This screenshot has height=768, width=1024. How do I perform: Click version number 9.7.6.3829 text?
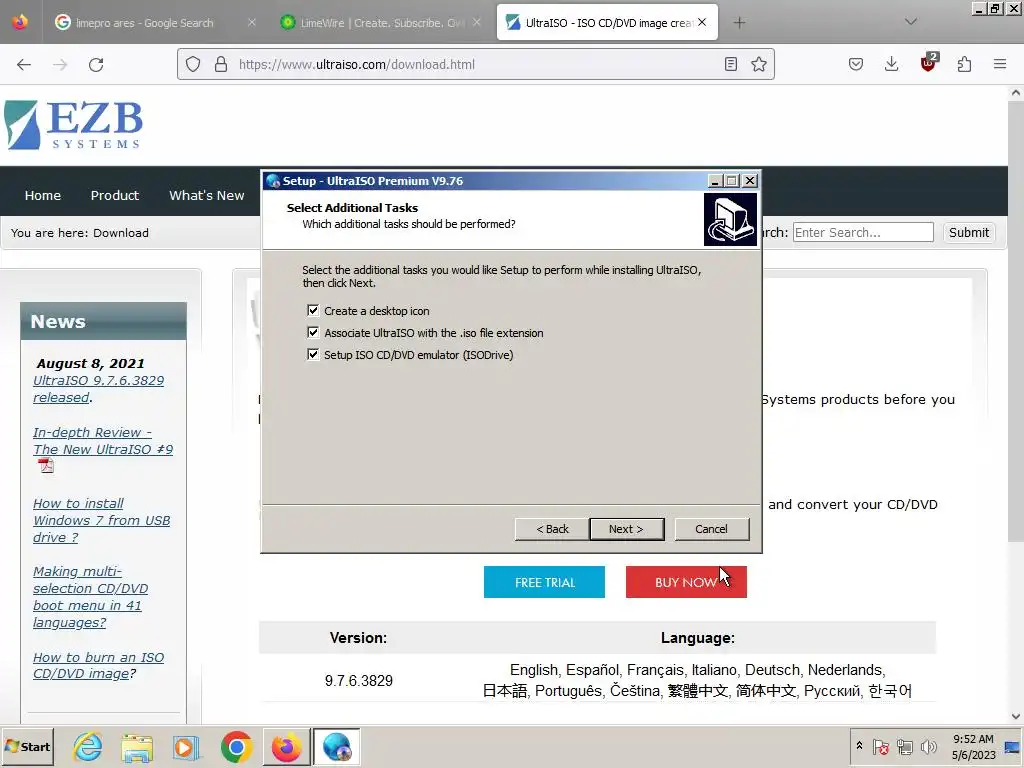359,680
